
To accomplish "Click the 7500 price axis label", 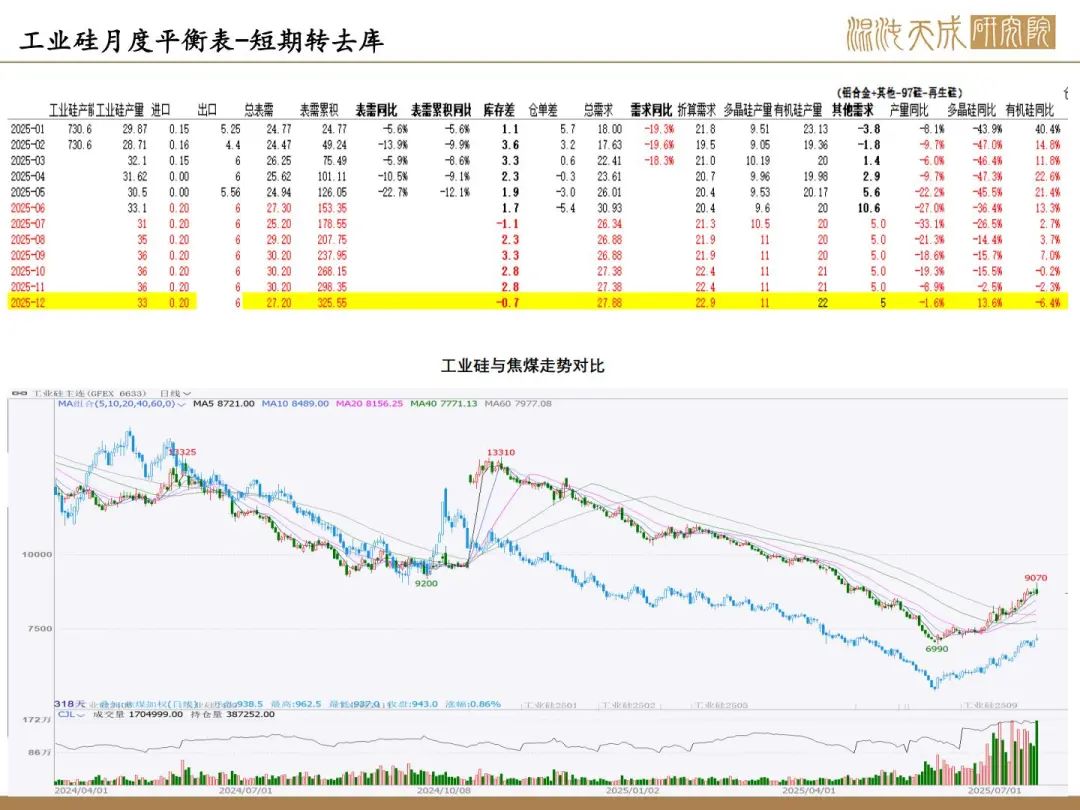I will [x=40, y=628].
